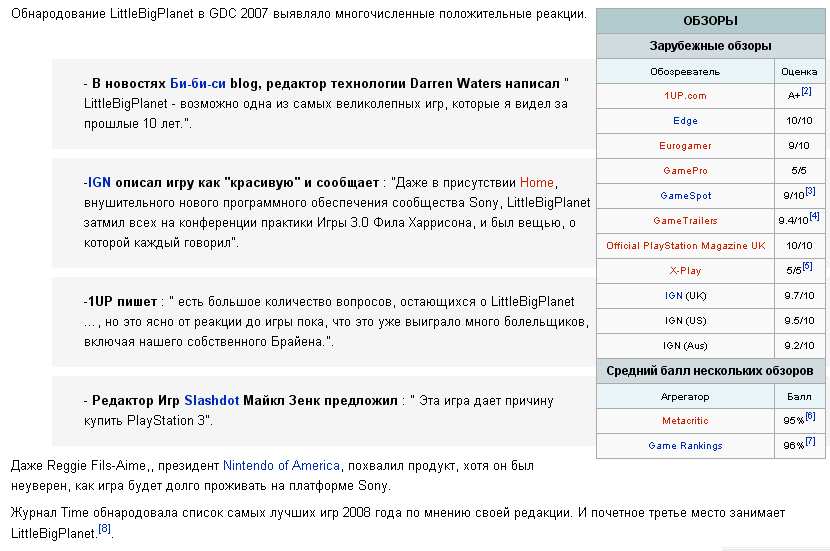Open the GameTrailers reviewer link
This screenshot has height=551, width=830.
685,220
